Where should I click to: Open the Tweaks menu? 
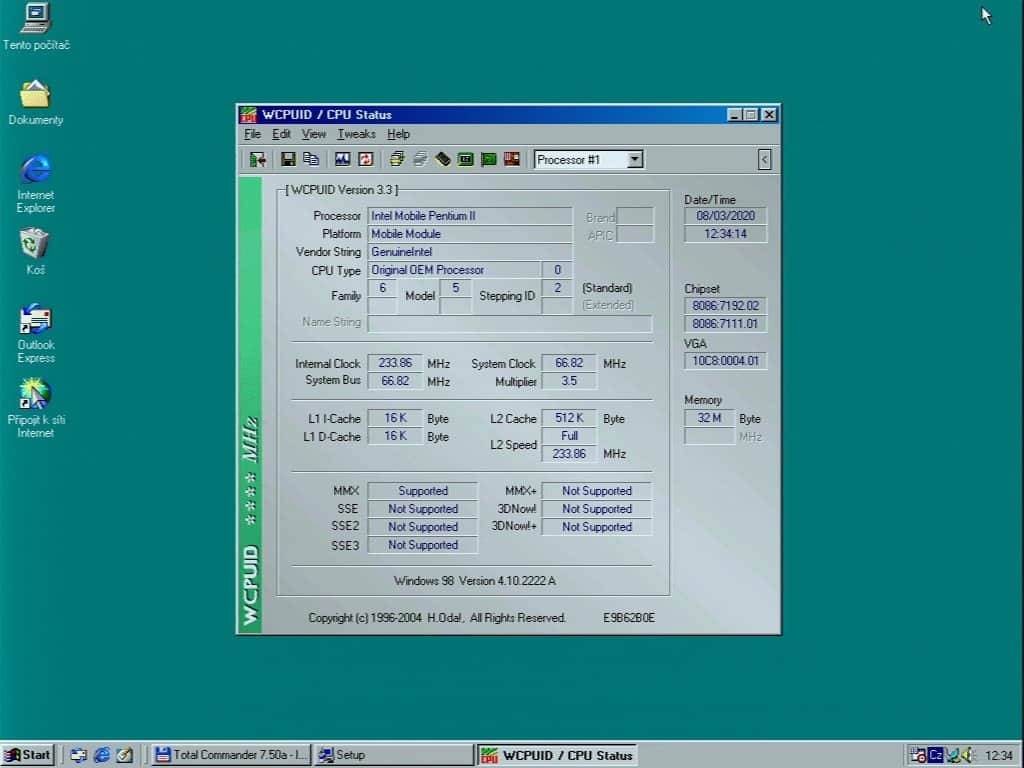point(356,134)
